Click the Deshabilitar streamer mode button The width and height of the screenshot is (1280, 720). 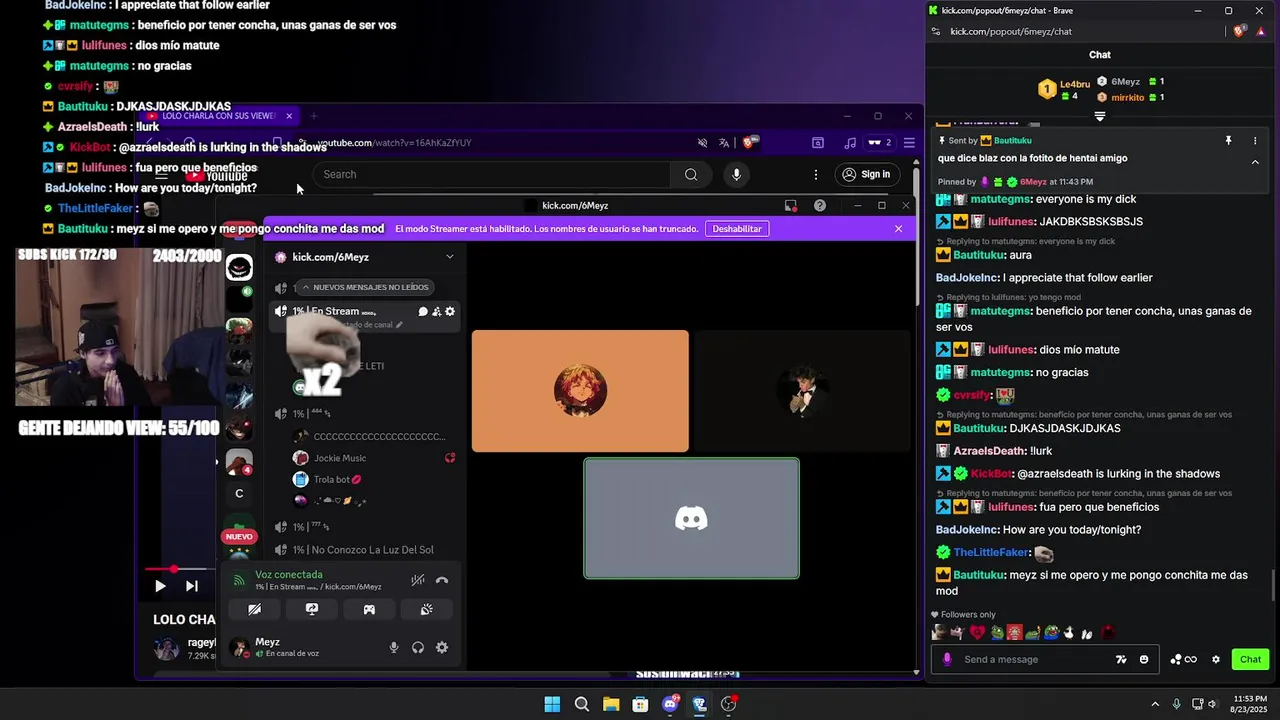(x=737, y=229)
